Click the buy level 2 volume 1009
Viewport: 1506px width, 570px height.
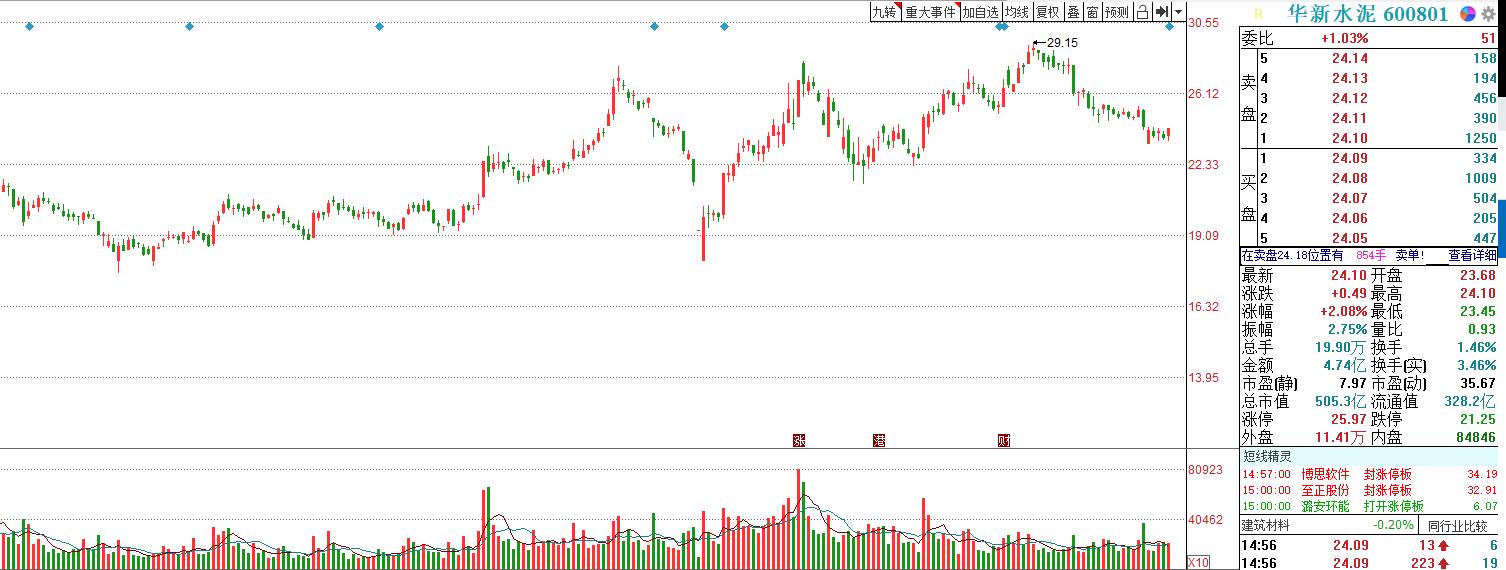click(x=1479, y=178)
